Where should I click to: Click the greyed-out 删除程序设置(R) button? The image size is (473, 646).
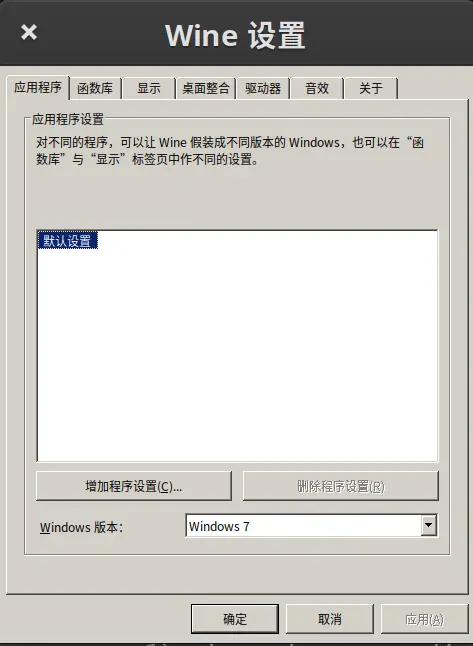341,486
